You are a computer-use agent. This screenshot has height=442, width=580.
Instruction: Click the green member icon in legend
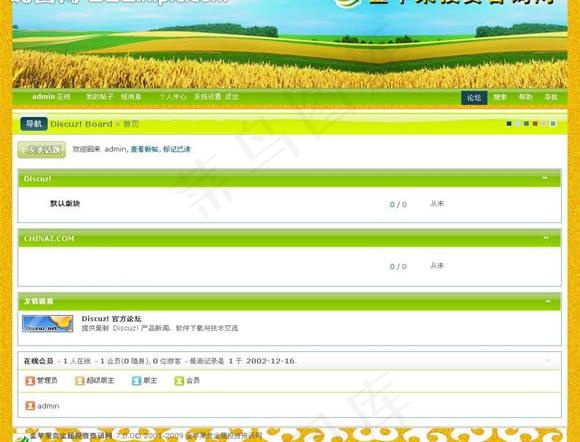179,381
